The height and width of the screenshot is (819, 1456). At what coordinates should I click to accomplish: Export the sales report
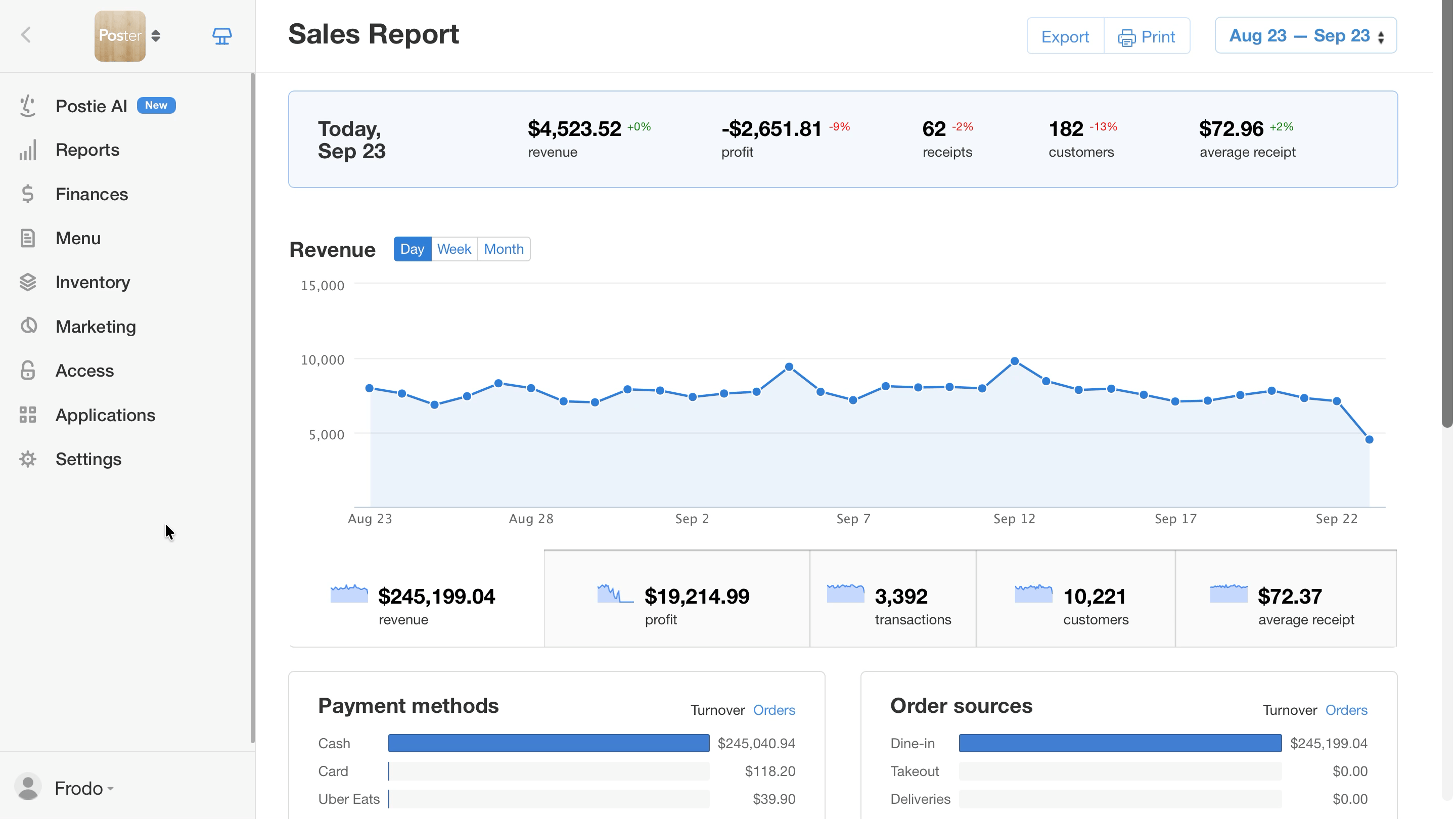click(x=1065, y=36)
